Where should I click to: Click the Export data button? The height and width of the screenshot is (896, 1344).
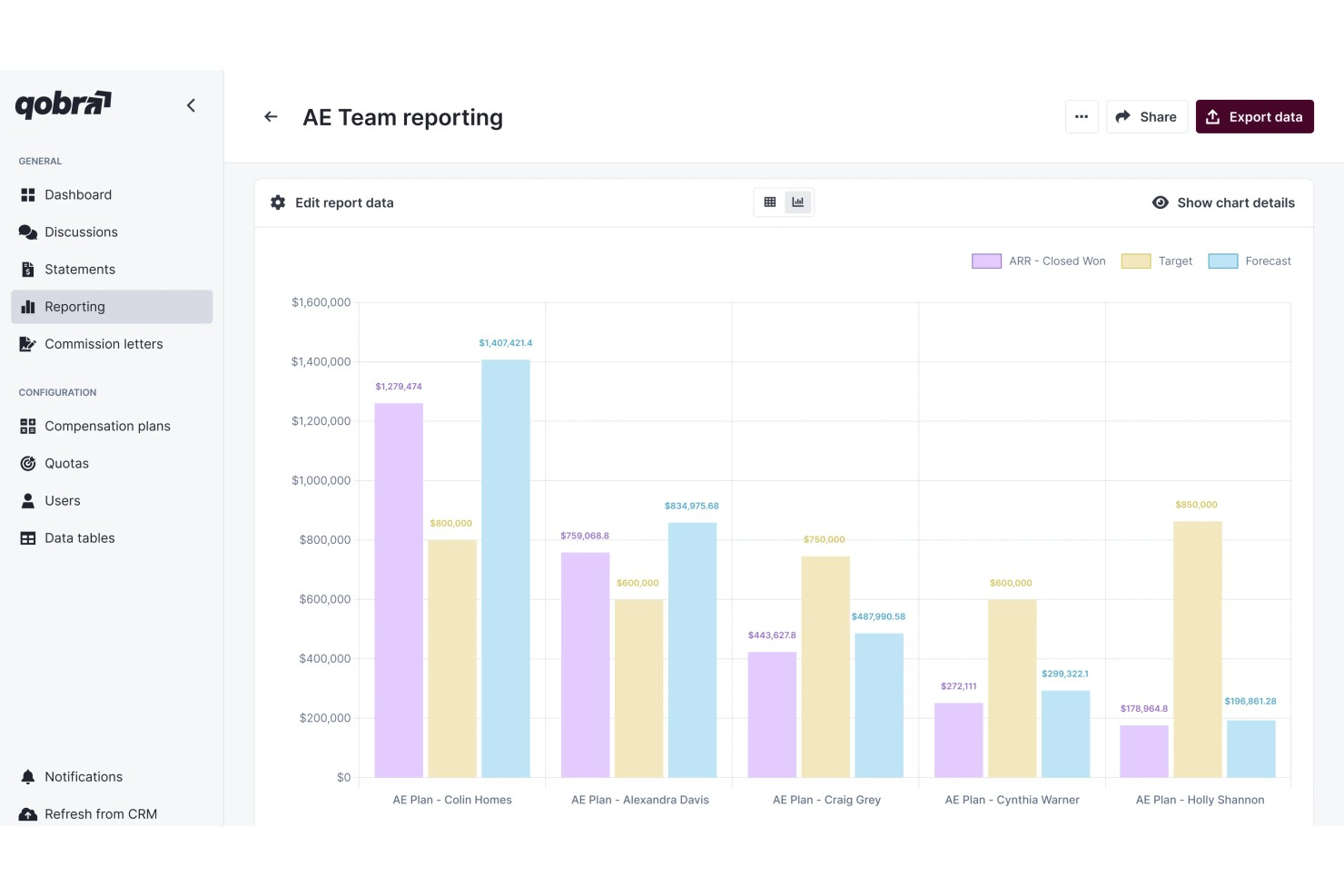[1255, 117]
